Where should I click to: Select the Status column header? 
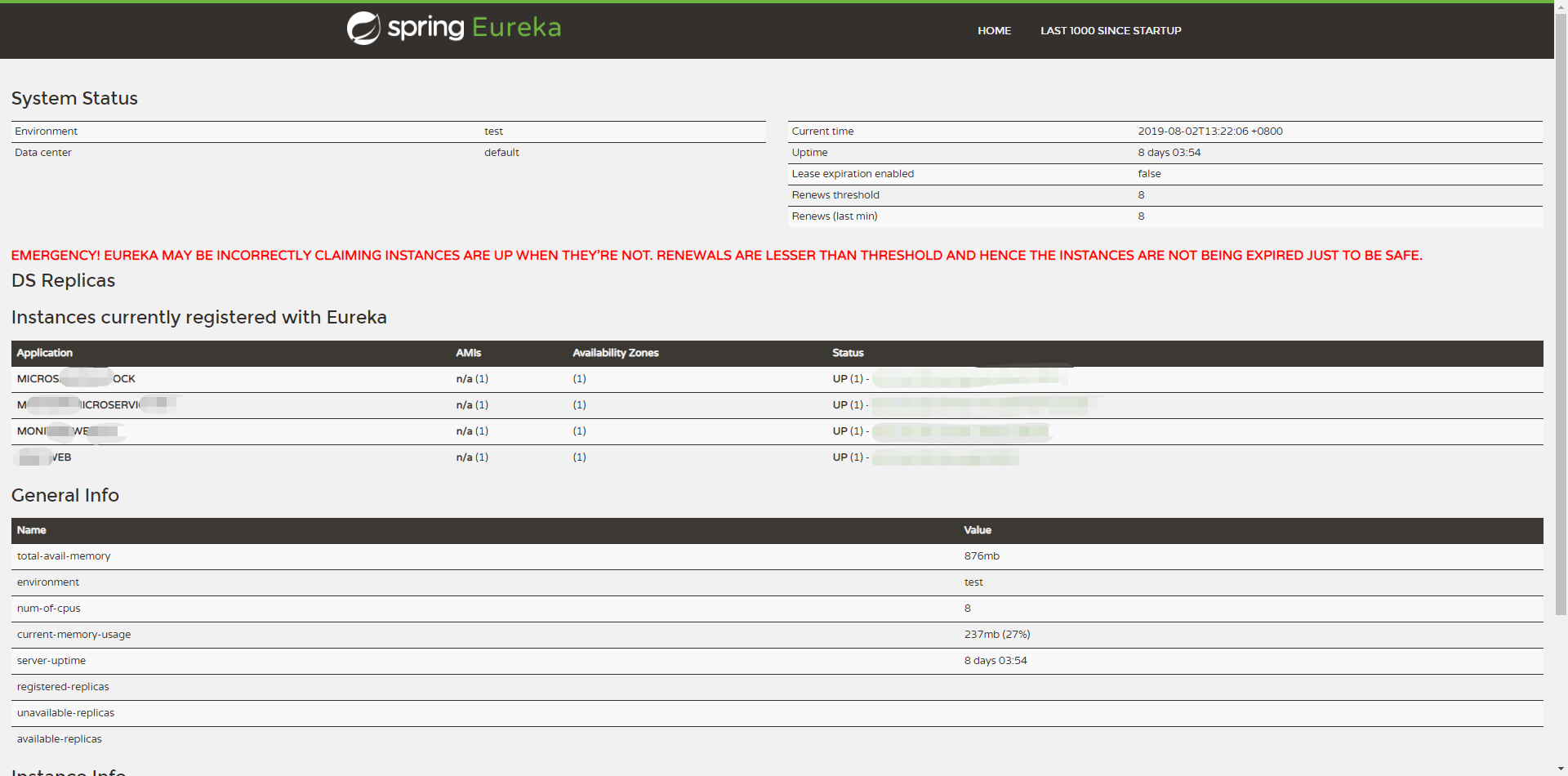(x=848, y=353)
